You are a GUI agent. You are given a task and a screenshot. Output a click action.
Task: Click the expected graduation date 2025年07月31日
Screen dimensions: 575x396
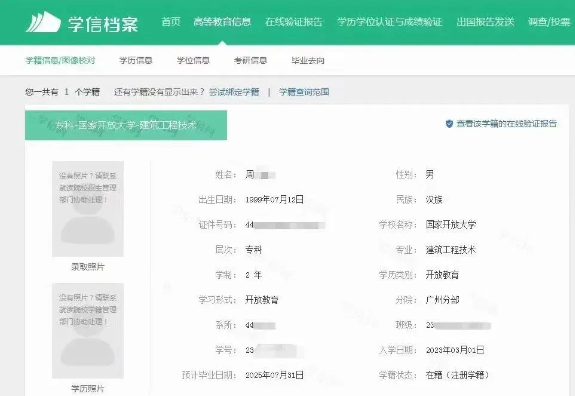click(274, 375)
